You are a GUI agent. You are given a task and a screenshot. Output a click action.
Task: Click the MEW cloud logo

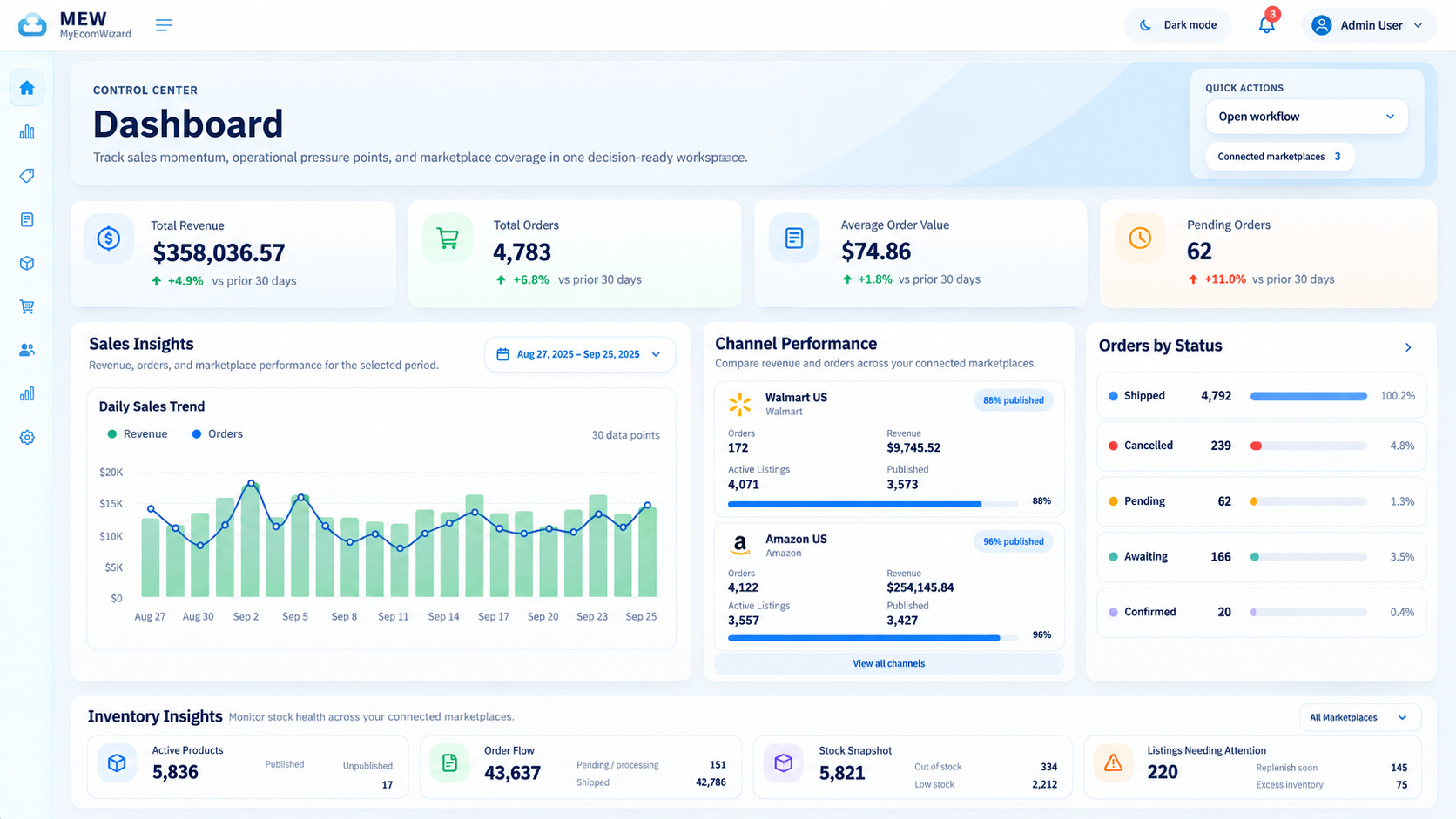pyautogui.click(x=32, y=25)
